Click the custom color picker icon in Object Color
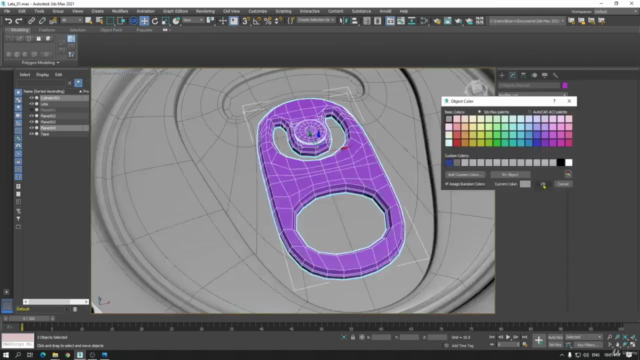 568,174
